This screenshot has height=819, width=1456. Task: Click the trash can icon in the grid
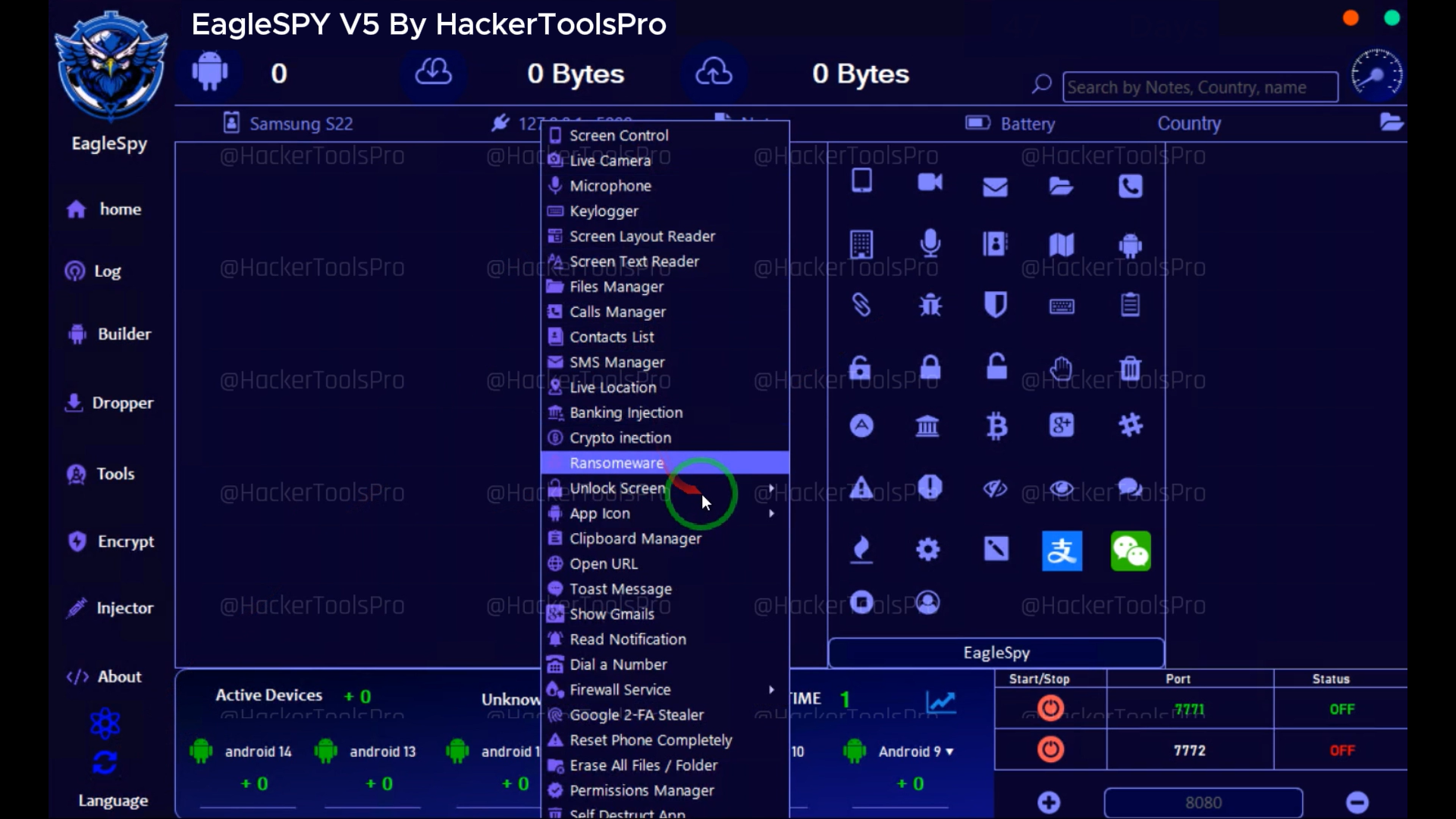pos(1130,369)
